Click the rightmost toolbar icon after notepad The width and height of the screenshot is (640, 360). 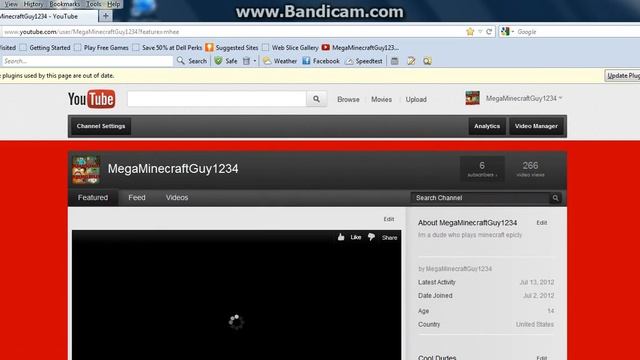click(x=427, y=61)
